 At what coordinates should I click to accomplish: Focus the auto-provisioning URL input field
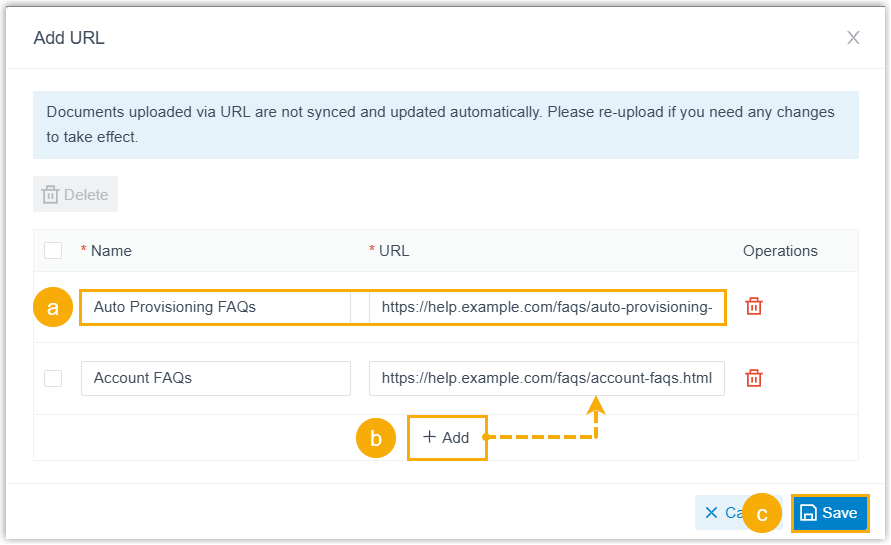pos(546,307)
